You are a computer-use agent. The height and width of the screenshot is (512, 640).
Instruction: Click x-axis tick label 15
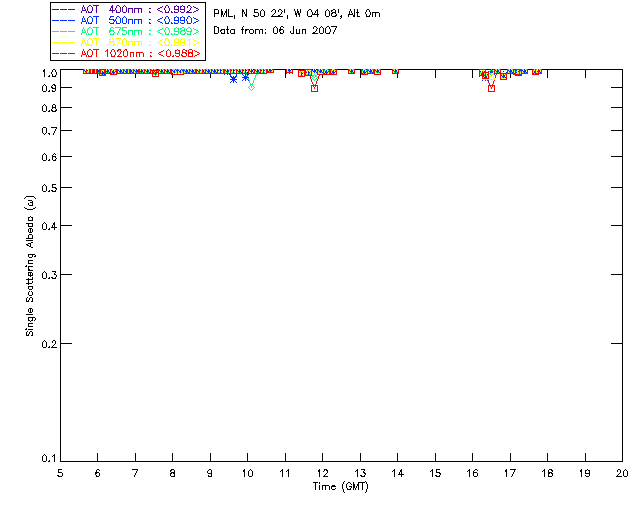point(435,473)
